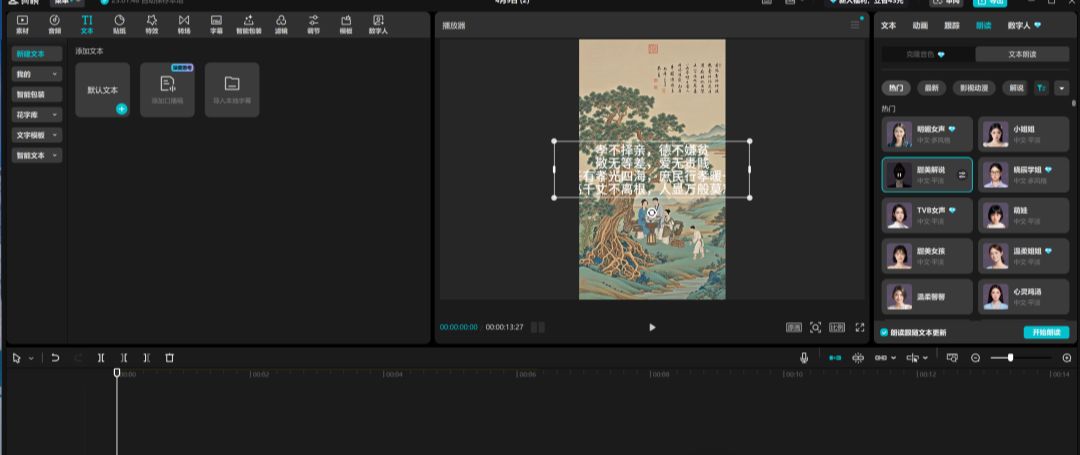This screenshot has width=1080, height=455.
Task: Switch to the 文本 properties tab
Action: [x=889, y=25]
